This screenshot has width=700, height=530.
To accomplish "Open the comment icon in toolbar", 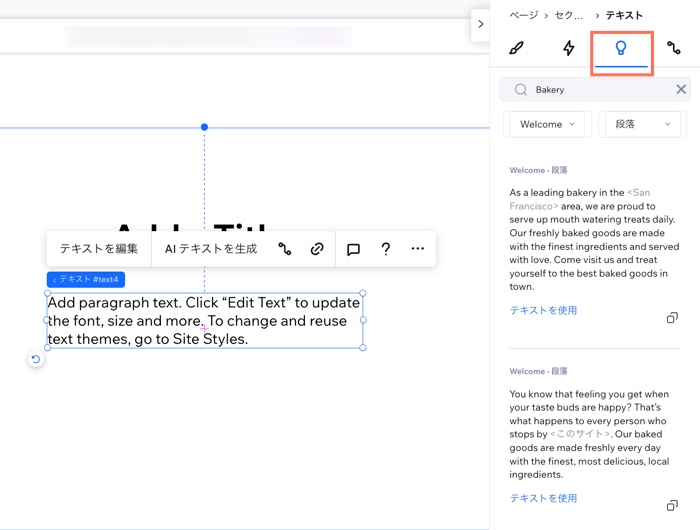I will 353,249.
